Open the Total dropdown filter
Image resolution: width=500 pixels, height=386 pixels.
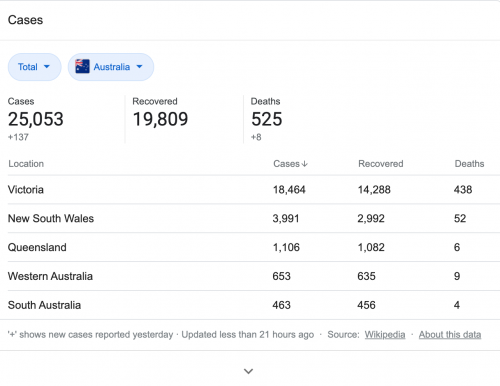[x=34, y=67]
